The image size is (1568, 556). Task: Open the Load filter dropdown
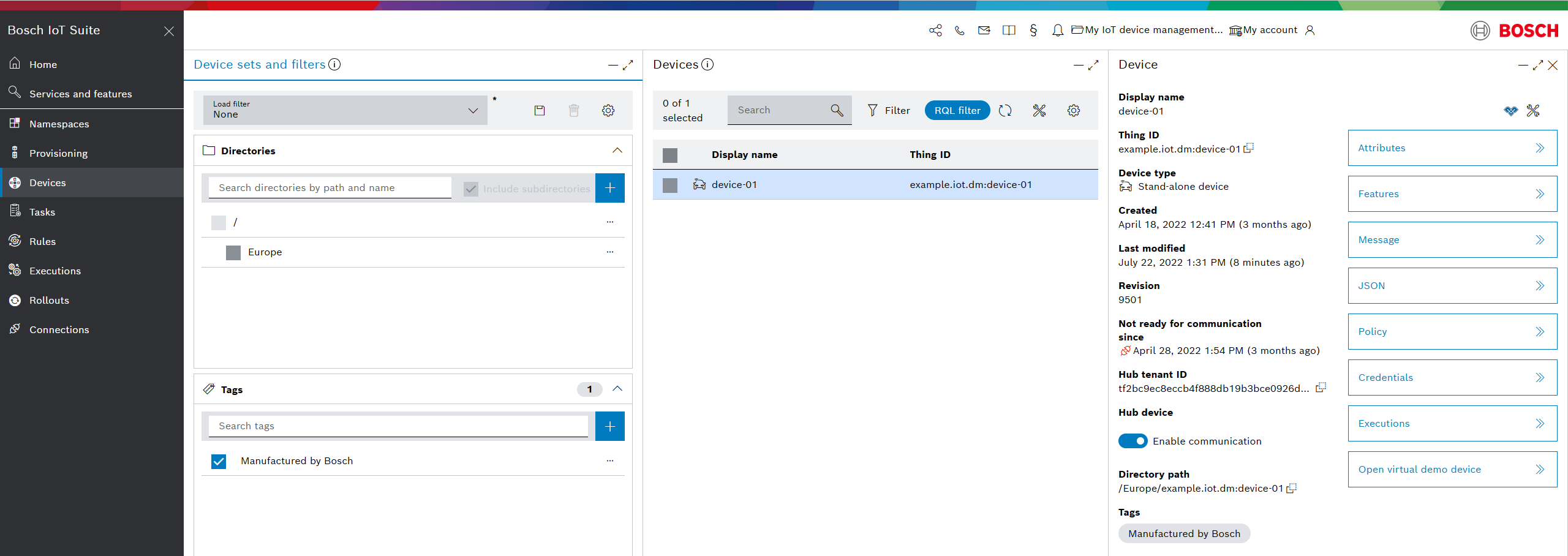(x=345, y=110)
